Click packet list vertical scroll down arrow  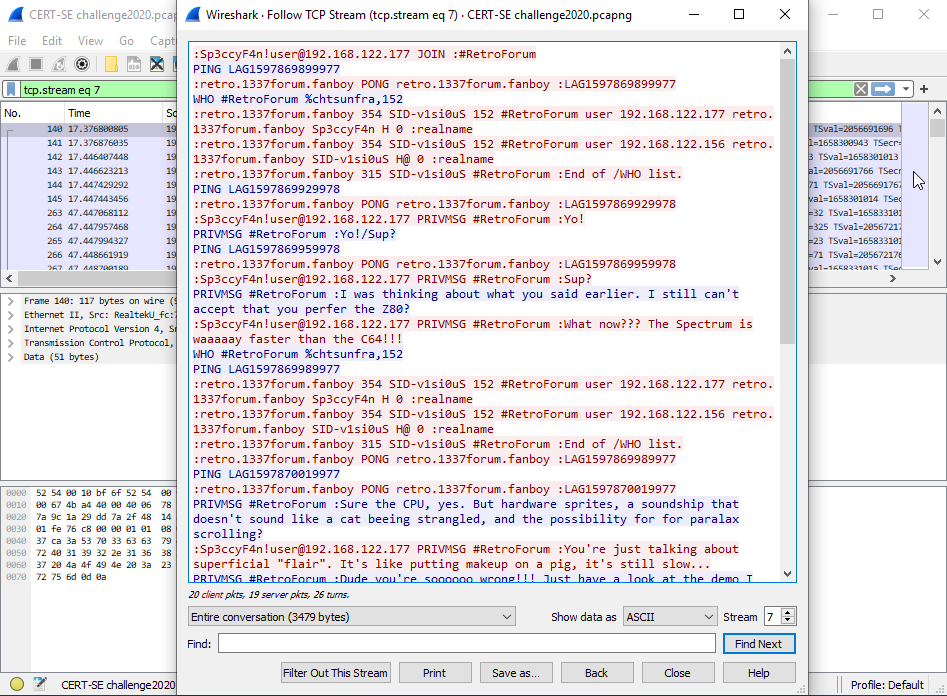coord(937,262)
